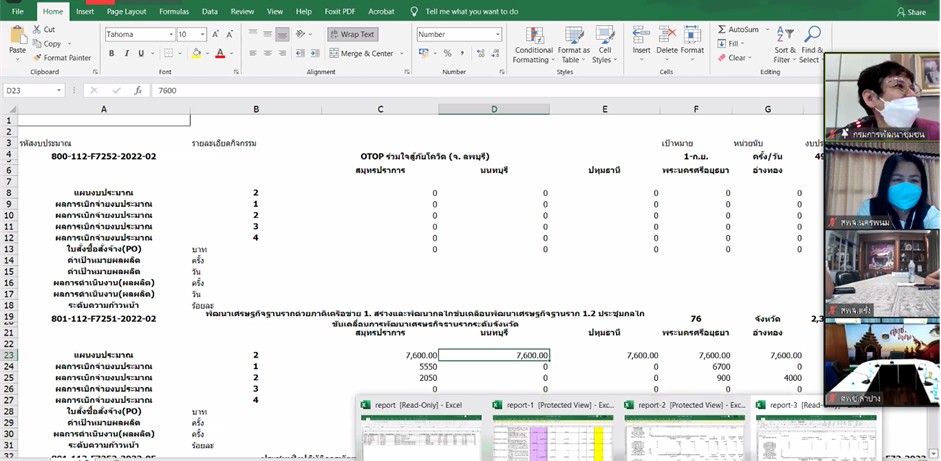
Task: Toggle middle vertical alignment
Action: click(x=268, y=34)
